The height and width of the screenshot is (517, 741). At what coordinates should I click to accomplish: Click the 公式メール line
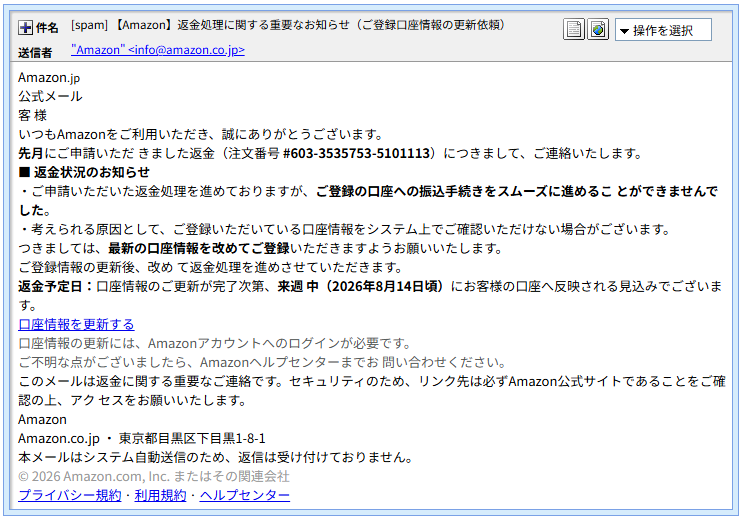(50, 96)
